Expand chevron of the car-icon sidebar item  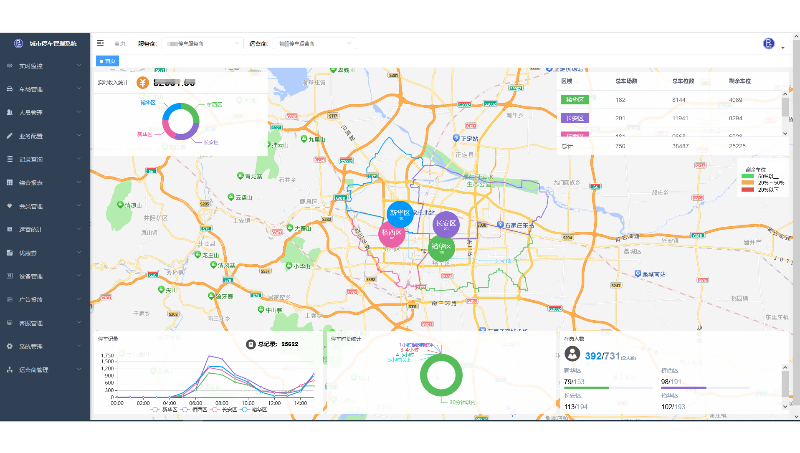click(79, 89)
